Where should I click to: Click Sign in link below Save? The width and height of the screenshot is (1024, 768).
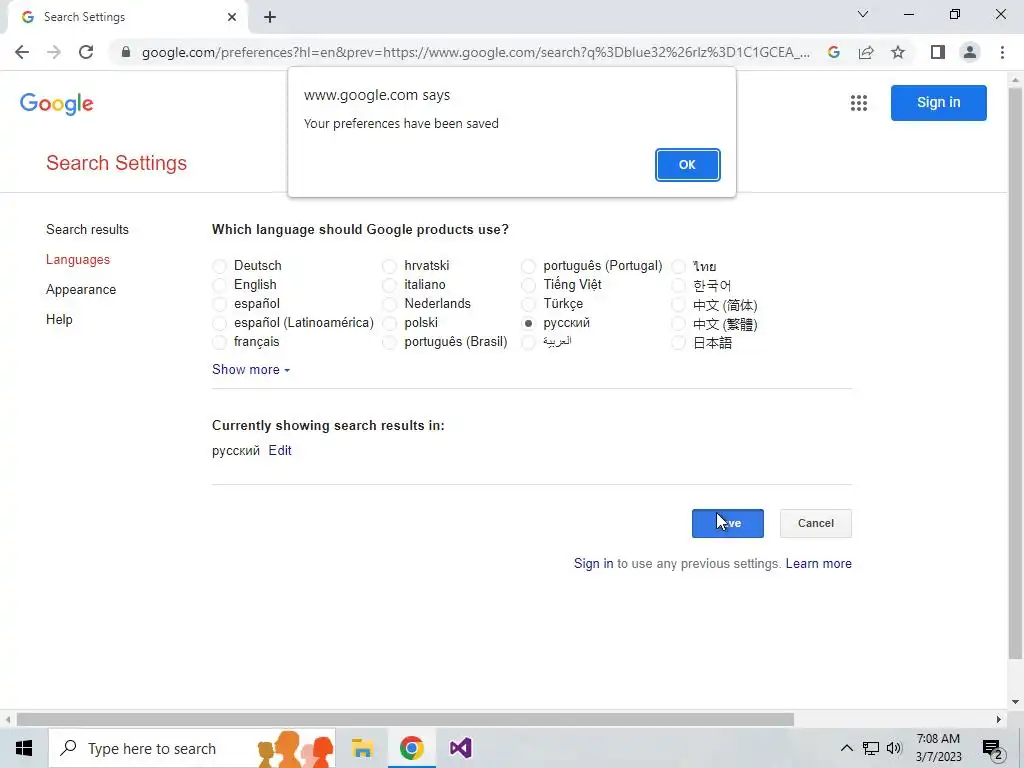click(594, 564)
